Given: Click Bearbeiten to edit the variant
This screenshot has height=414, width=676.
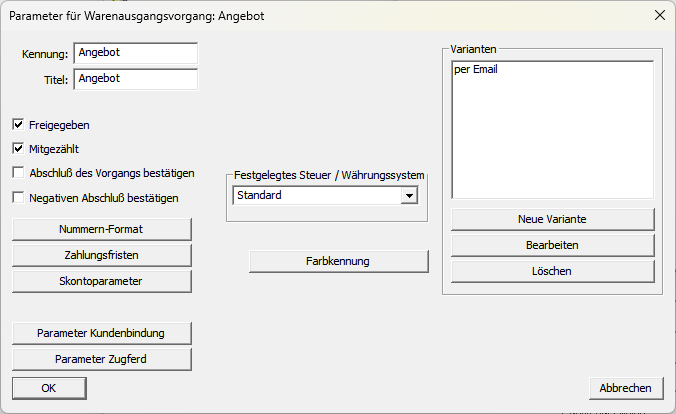Looking at the screenshot, I should [x=552, y=245].
